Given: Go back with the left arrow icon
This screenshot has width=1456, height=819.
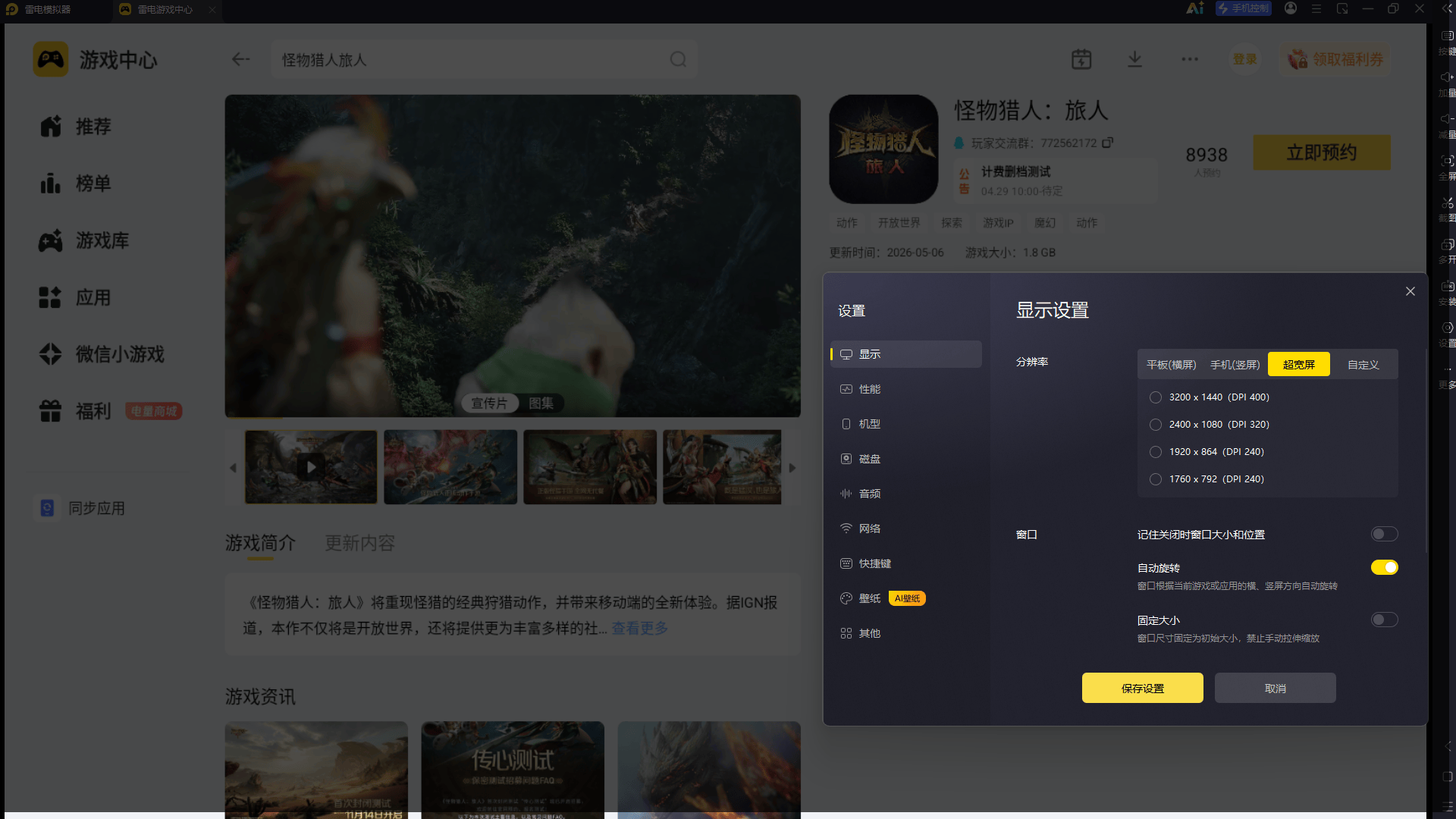Looking at the screenshot, I should [240, 59].
